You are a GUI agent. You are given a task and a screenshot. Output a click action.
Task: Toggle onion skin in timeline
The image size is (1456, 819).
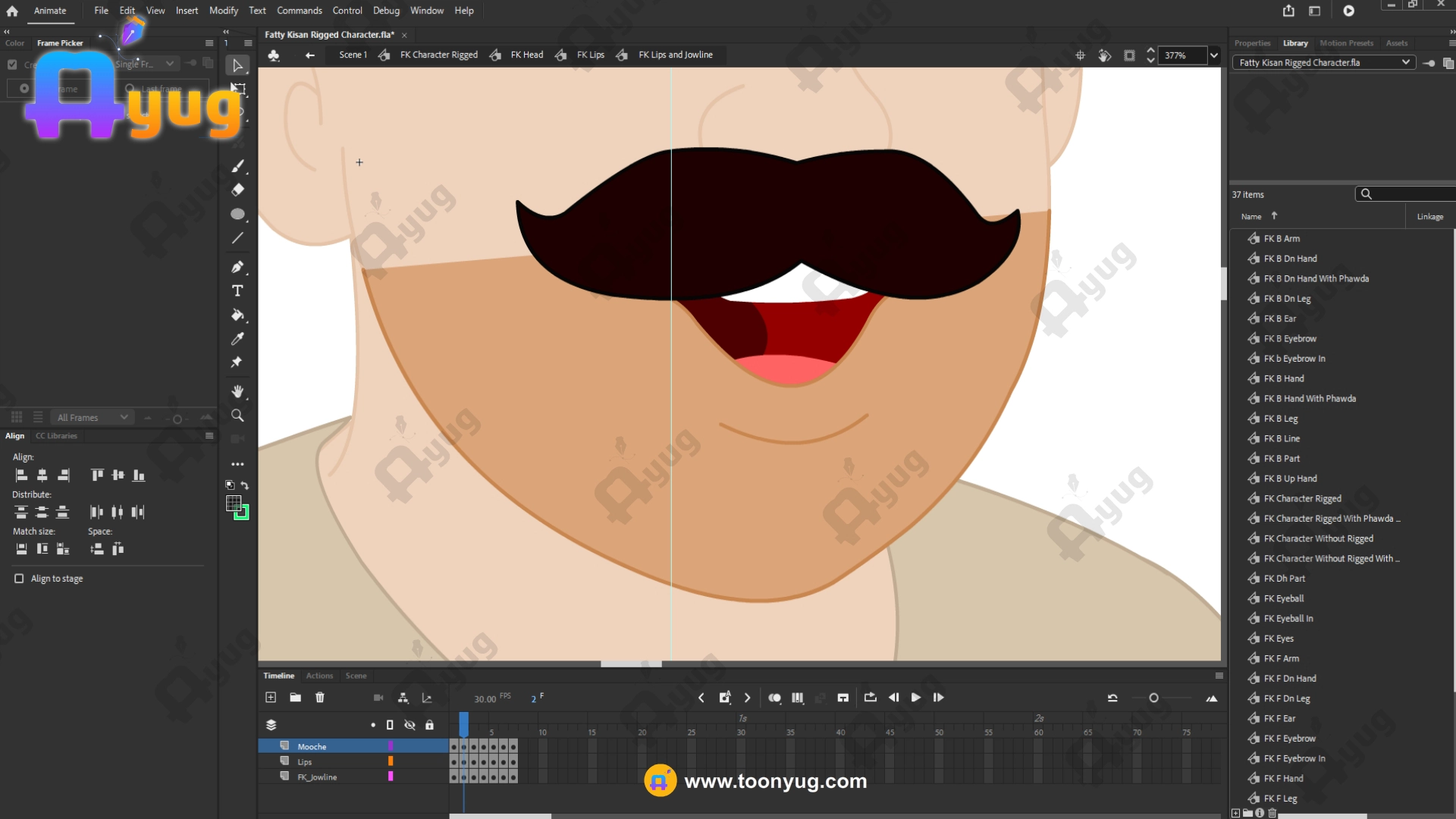(774, 698)
